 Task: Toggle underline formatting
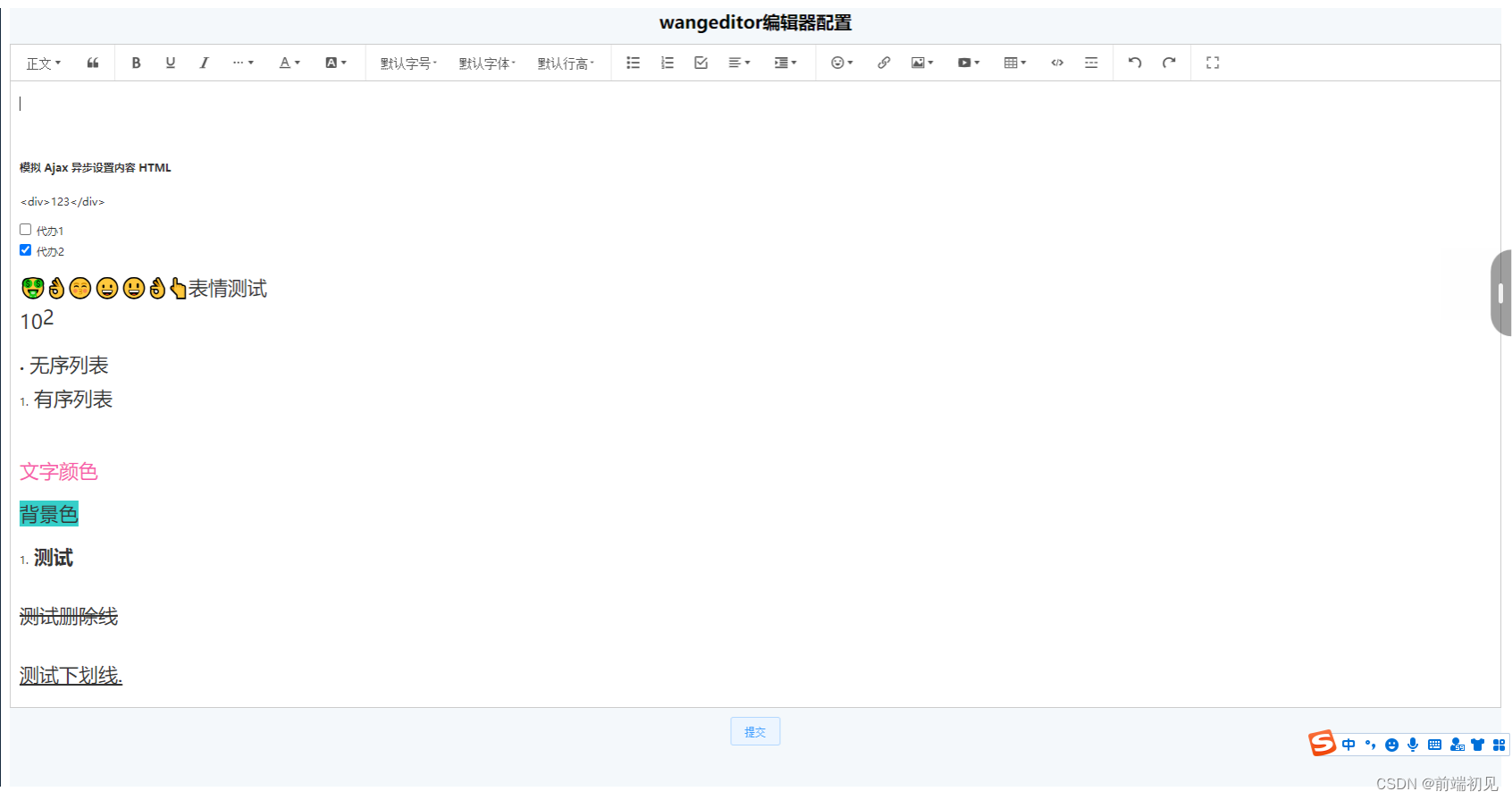pos(170,63)
